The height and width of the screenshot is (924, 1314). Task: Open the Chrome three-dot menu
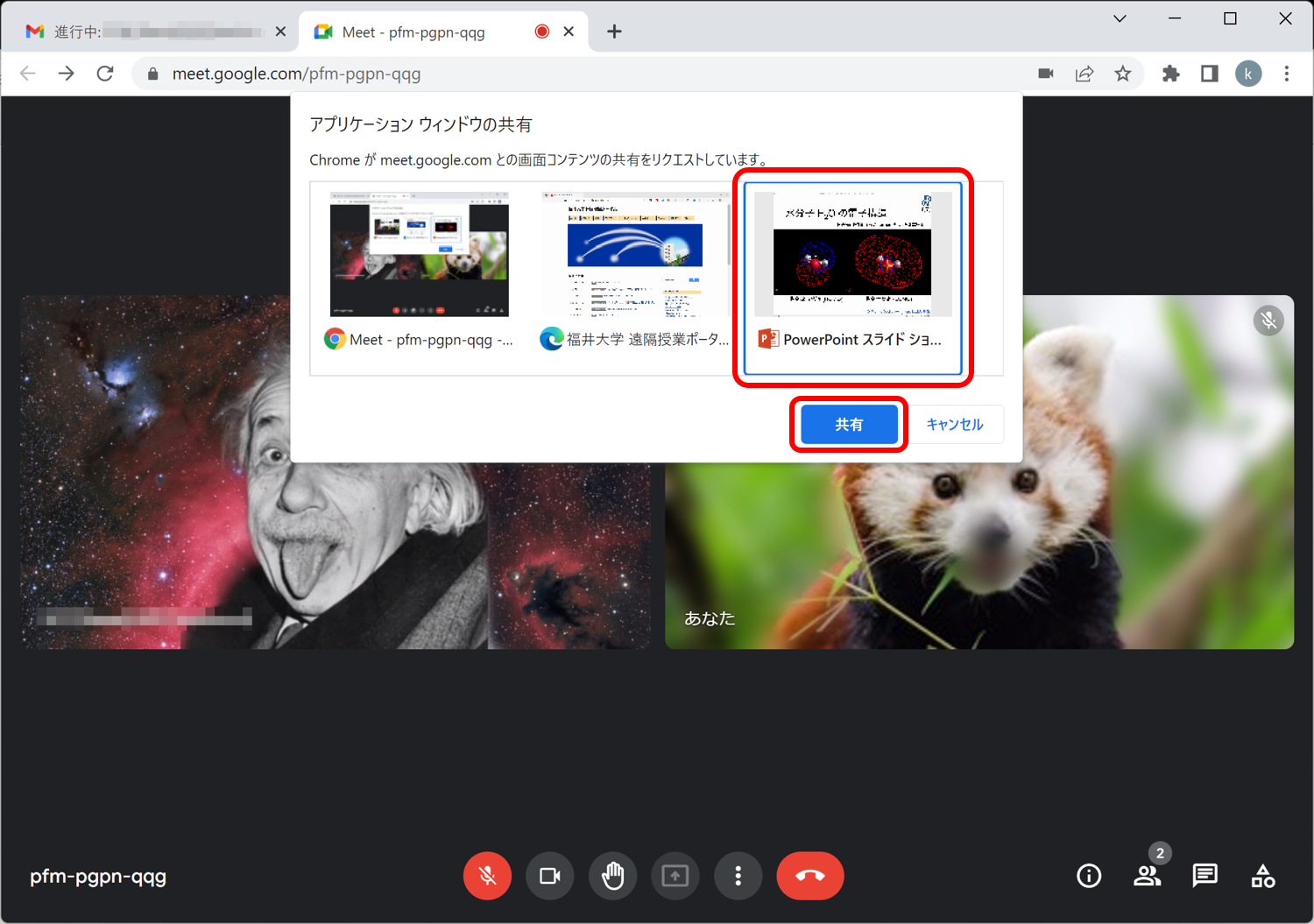point(1287,74)
